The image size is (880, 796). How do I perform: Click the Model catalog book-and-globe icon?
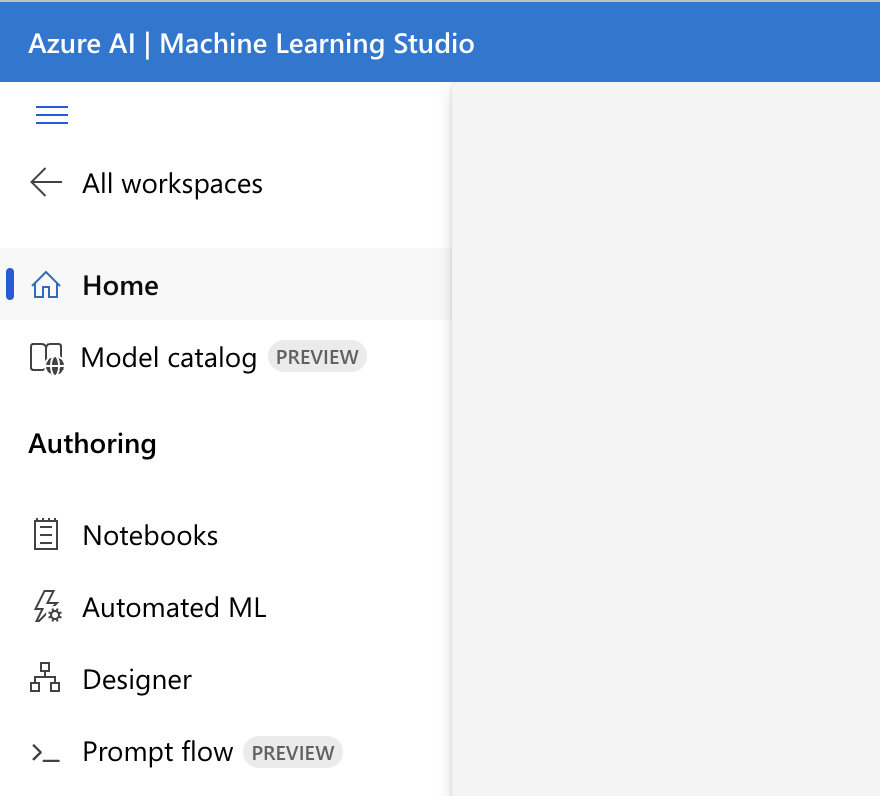coord(45,357)
